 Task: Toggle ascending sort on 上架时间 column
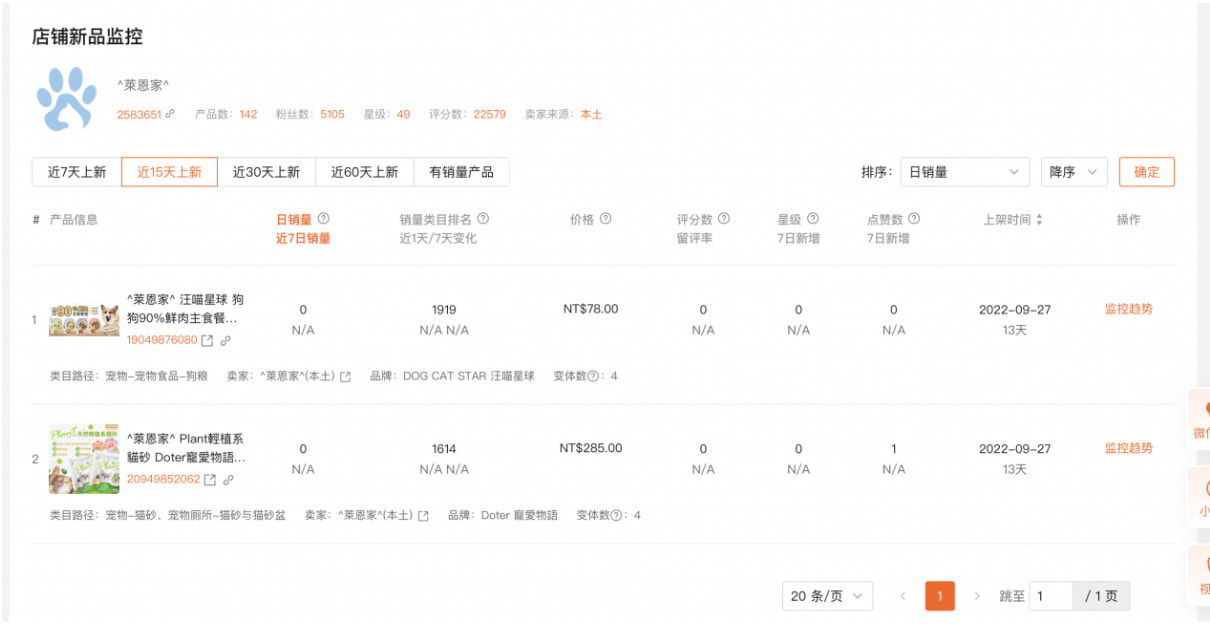(x=1038, y=218)
